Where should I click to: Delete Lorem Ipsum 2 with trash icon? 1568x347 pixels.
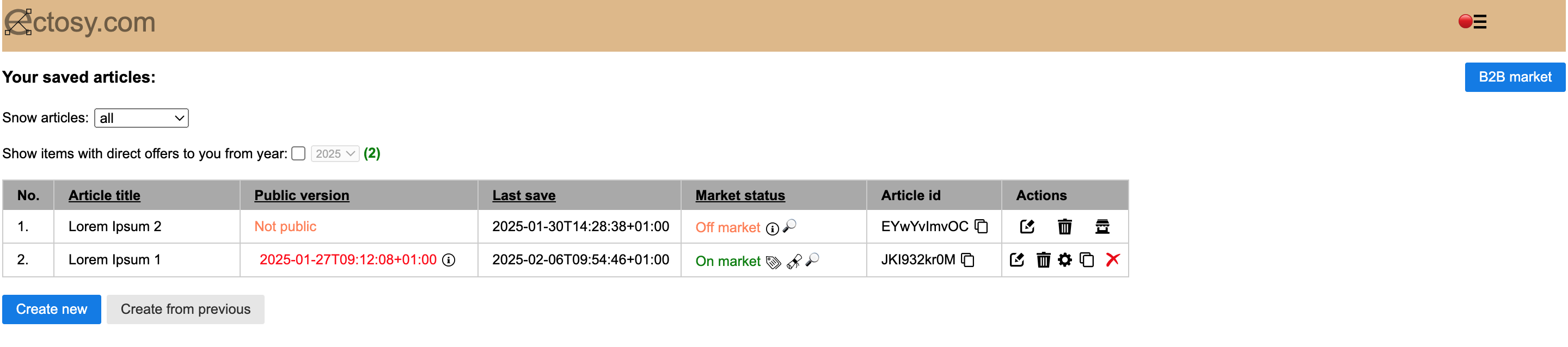point(1064,227)
